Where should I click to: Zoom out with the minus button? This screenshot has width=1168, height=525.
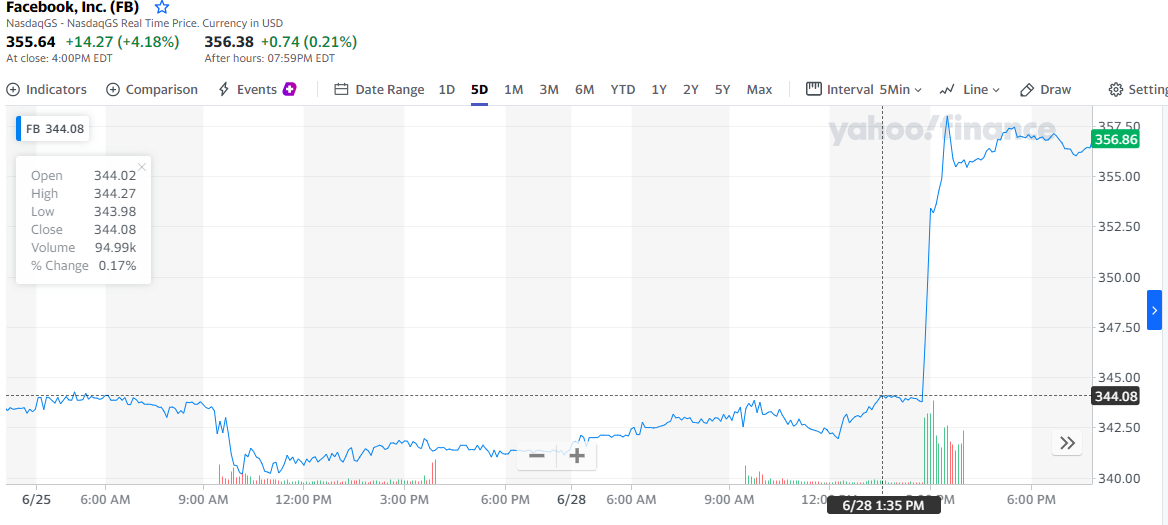pyautogui.click(x=536, y=456)
